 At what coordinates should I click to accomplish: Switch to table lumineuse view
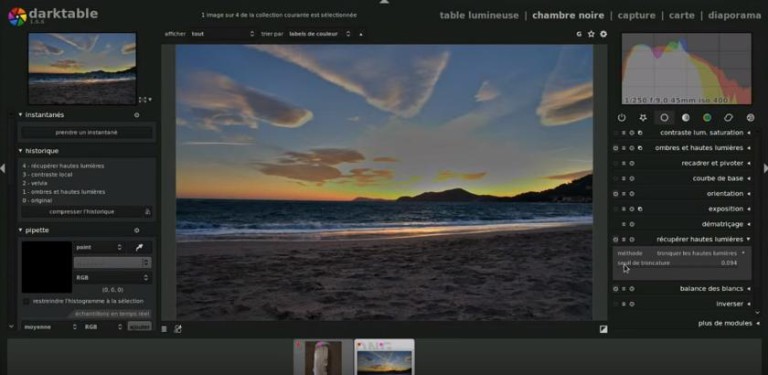(479, 15)
